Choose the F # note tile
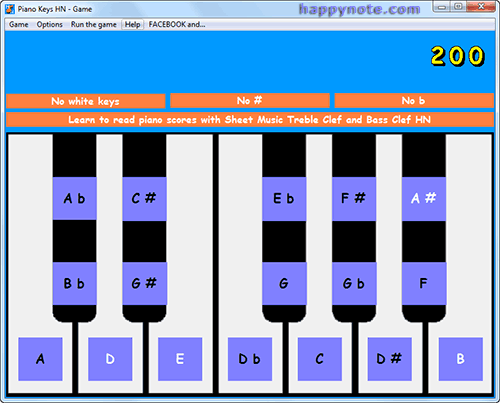500x403 pixels. (x=354, y=199)
